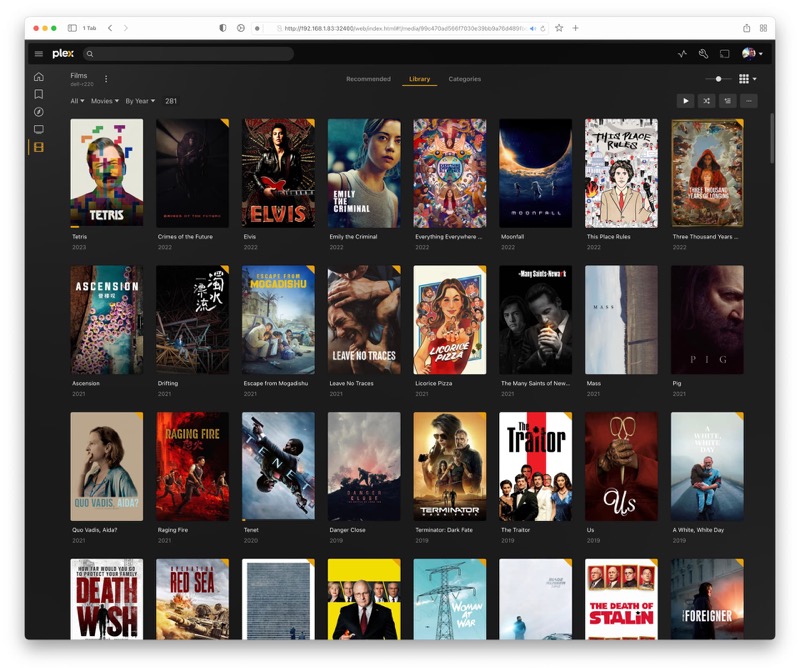Open the Leave No Traces title
The width and height of the screenshot is (800, 672).
coord(352,383)
